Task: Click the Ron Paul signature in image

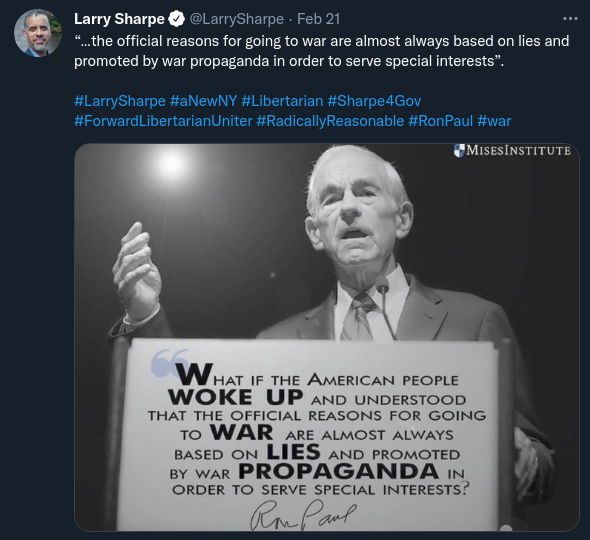Action: 303,515
